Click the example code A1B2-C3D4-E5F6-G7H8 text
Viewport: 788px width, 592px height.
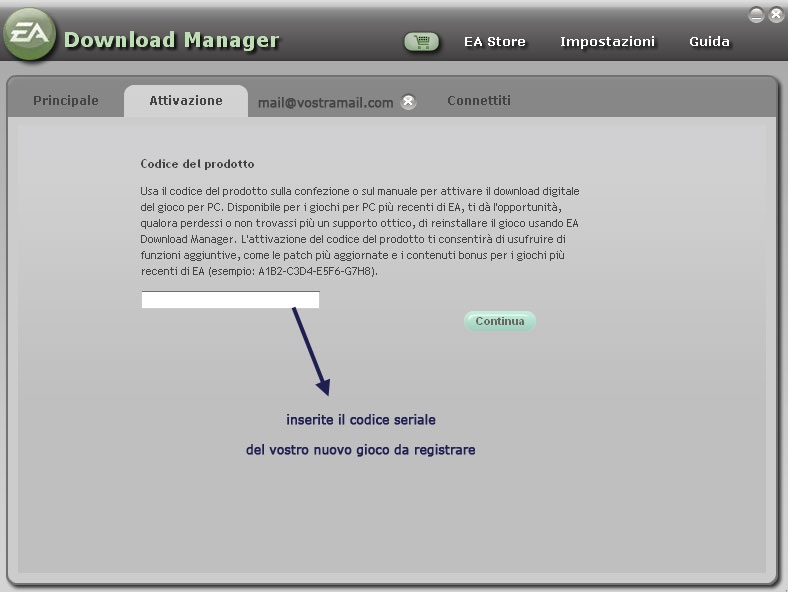pyautogui.click(x=317, y=271)
